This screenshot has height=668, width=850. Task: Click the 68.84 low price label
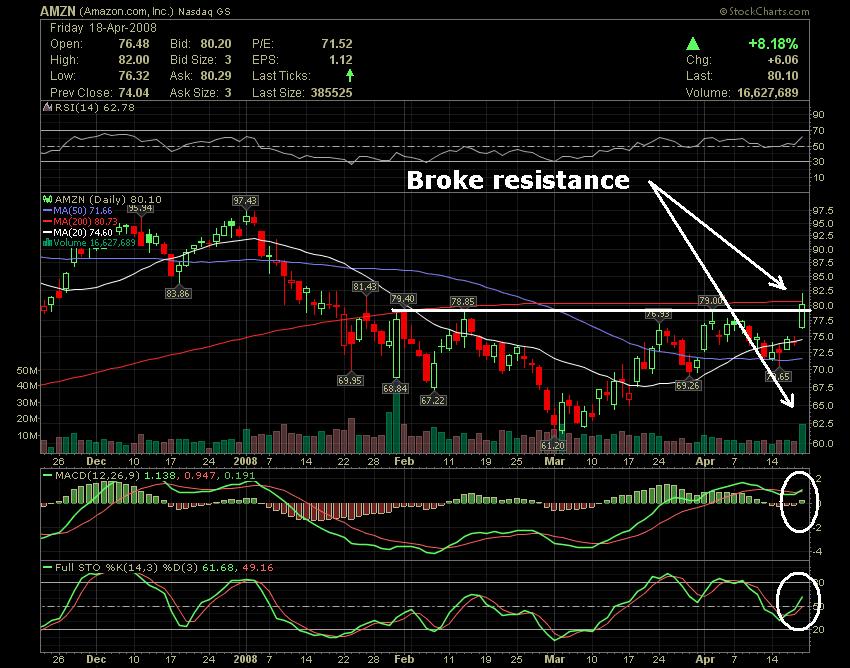click(395, 388)
